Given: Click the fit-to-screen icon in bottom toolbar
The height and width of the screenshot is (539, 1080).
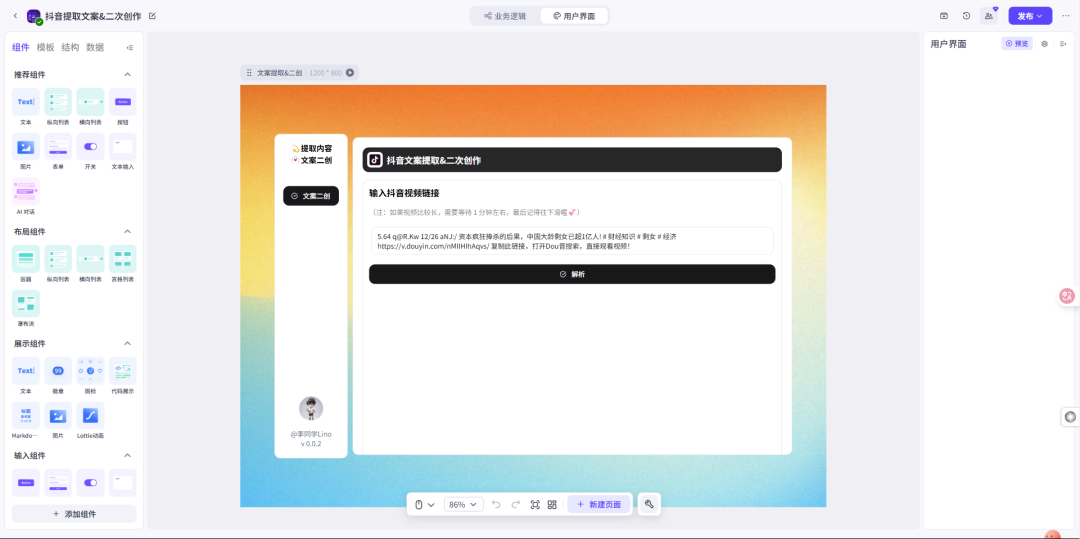Looking at the screenshot, I should (535, 505).
